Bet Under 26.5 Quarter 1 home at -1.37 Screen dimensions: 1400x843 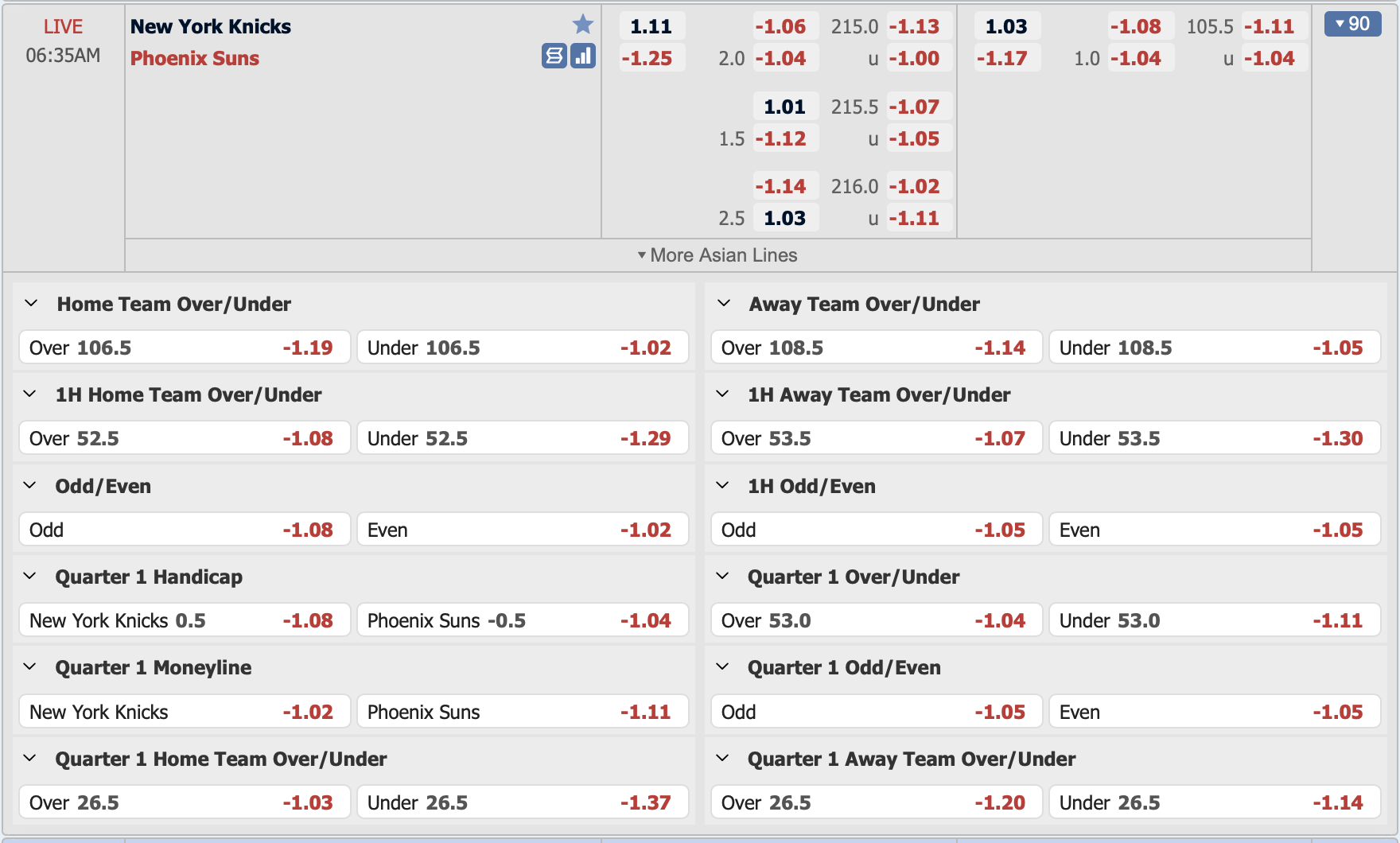pos(523,802)
